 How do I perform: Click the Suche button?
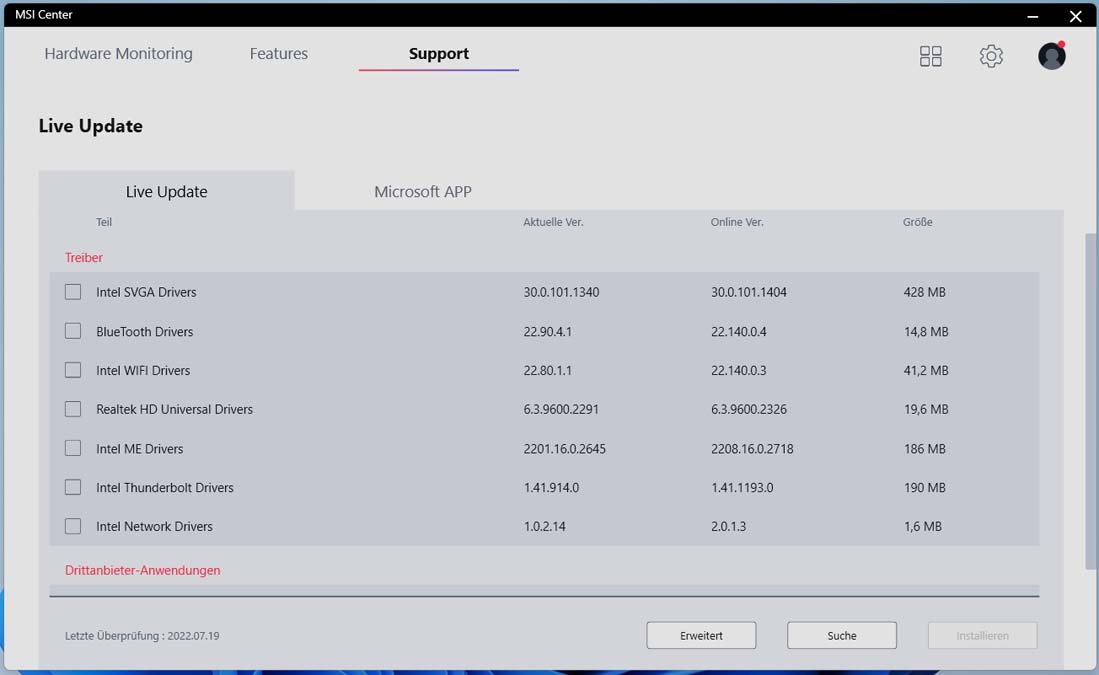click(x=842, y=635)
